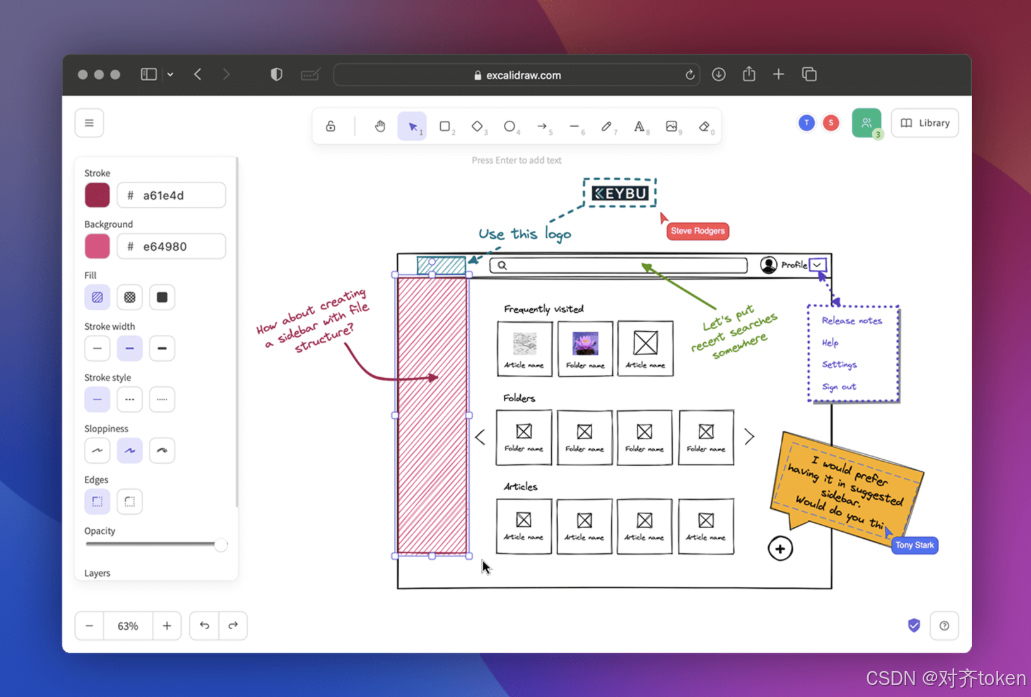Click collaborator avatar S
This screenshot has width=1031, height=697.
(831, 123)
